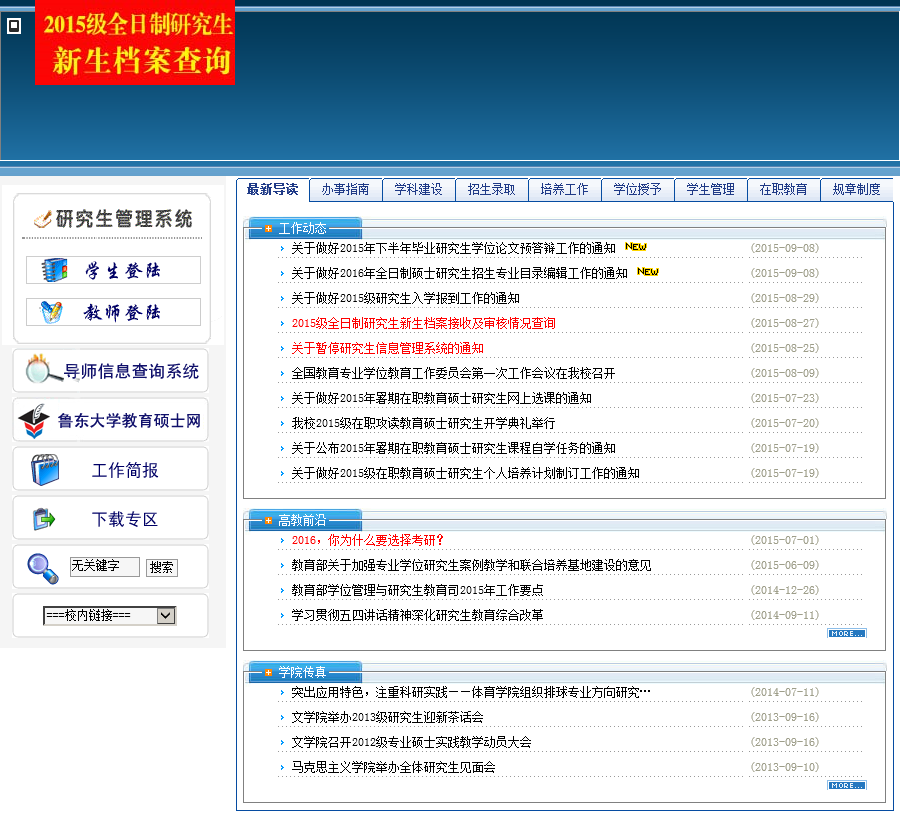The width and height of the screenshot is (900, 818).
Task: Open 文学院举办2013级研究生迎新茶话会
Action: click(x=387, y=717)
